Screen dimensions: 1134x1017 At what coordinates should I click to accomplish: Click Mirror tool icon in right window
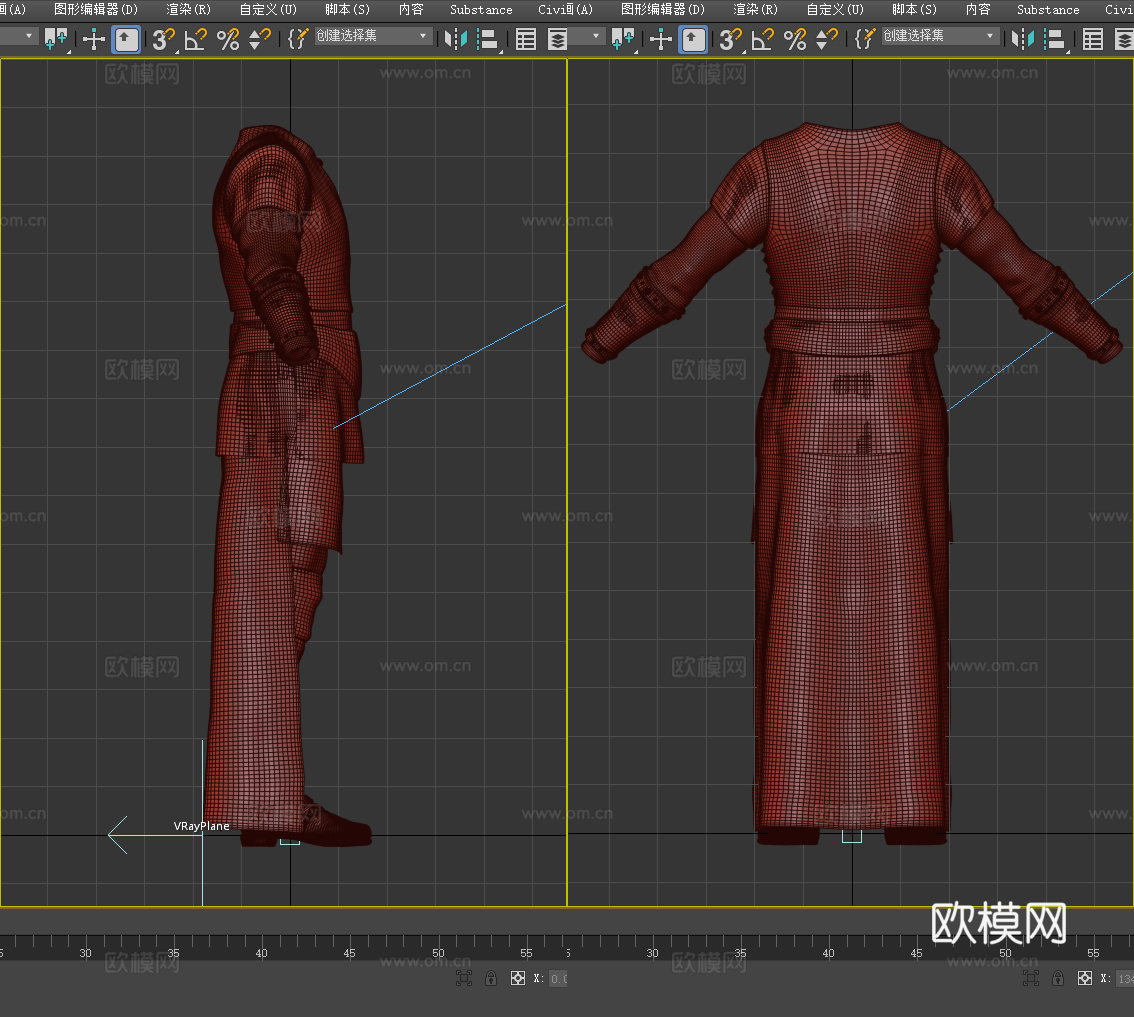[x=1023, y=39]
